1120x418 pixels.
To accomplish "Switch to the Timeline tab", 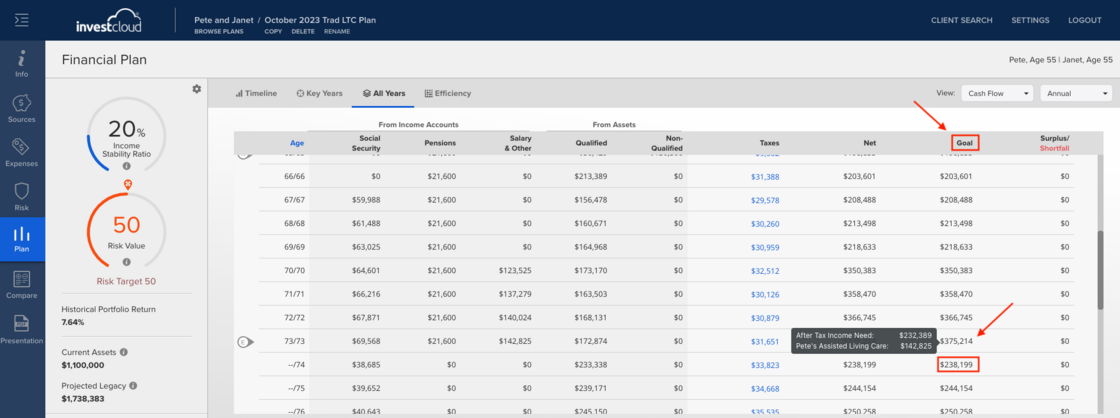I will 256,93.
